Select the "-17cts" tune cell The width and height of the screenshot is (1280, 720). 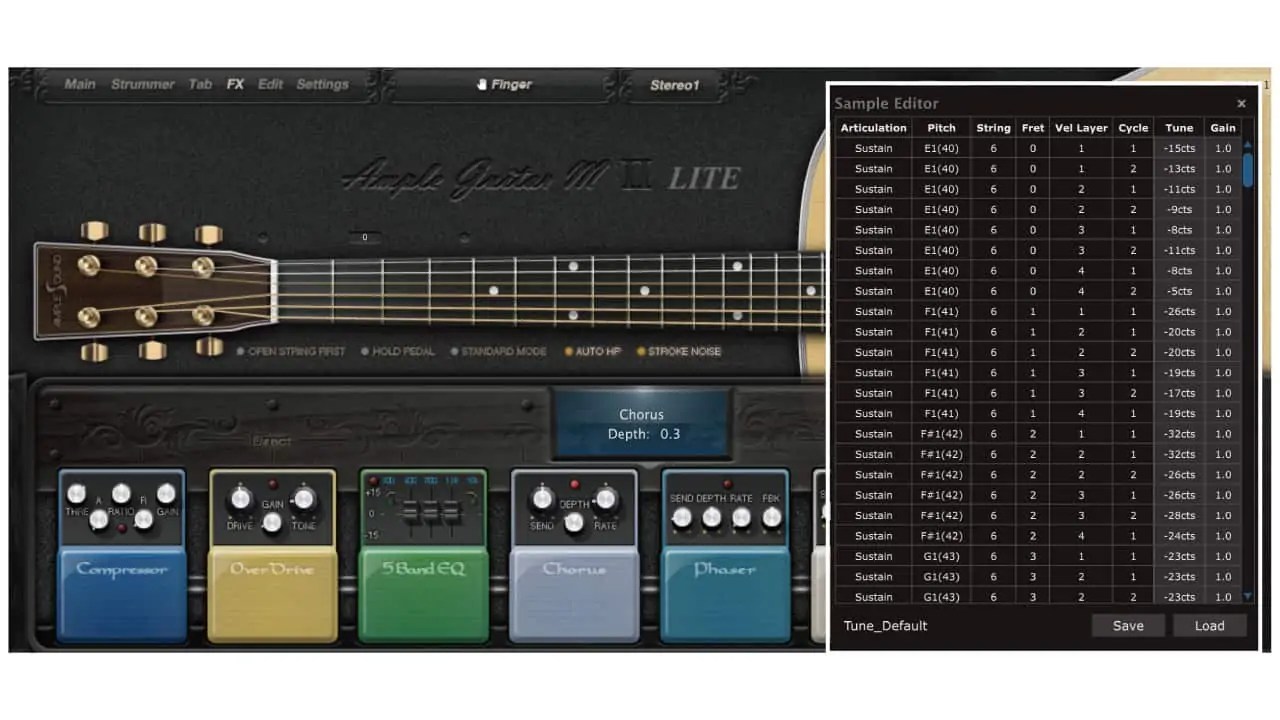pyautogui.click(x=1179, y=393)
